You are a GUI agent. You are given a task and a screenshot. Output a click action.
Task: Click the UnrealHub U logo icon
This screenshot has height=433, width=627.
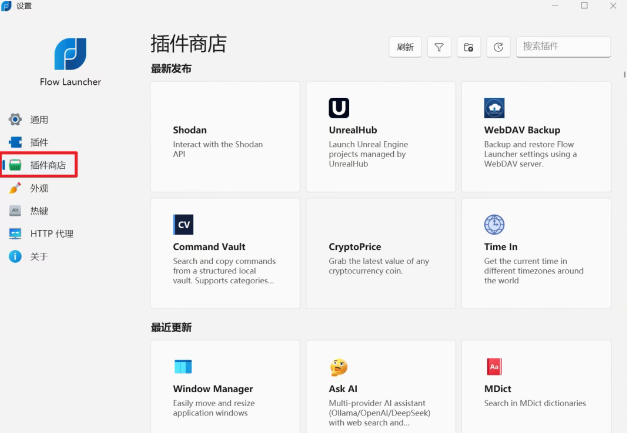[x=339, y=108]
